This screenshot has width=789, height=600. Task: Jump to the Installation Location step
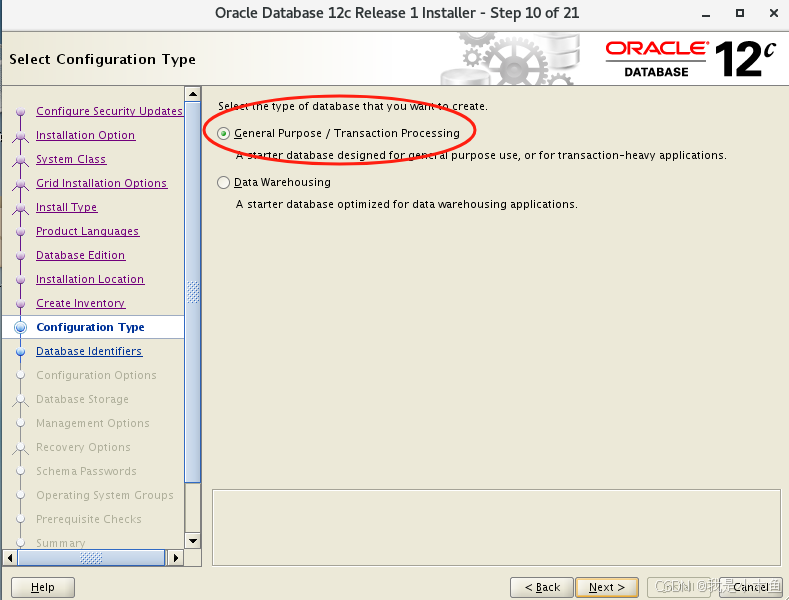(90, 279)
